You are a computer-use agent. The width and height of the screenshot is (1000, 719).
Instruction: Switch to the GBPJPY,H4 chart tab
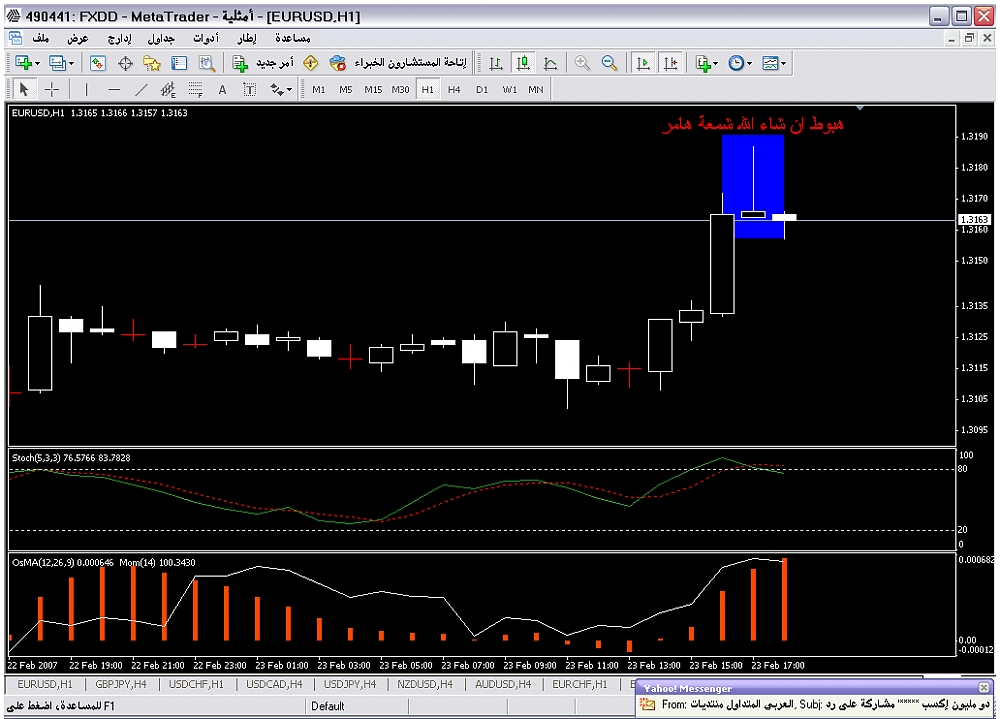pos(118,685)
